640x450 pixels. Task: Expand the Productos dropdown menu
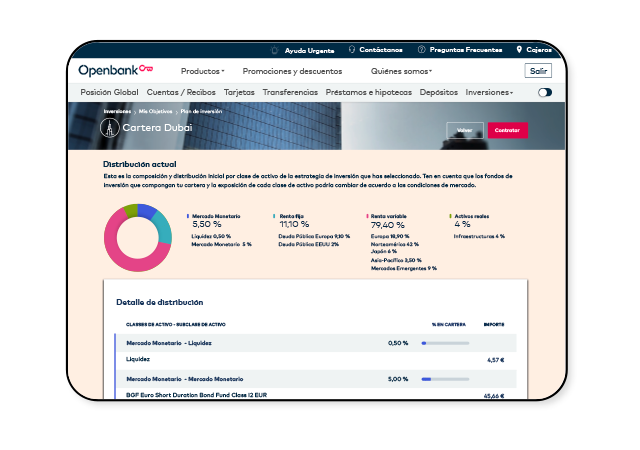click(202, 71)
